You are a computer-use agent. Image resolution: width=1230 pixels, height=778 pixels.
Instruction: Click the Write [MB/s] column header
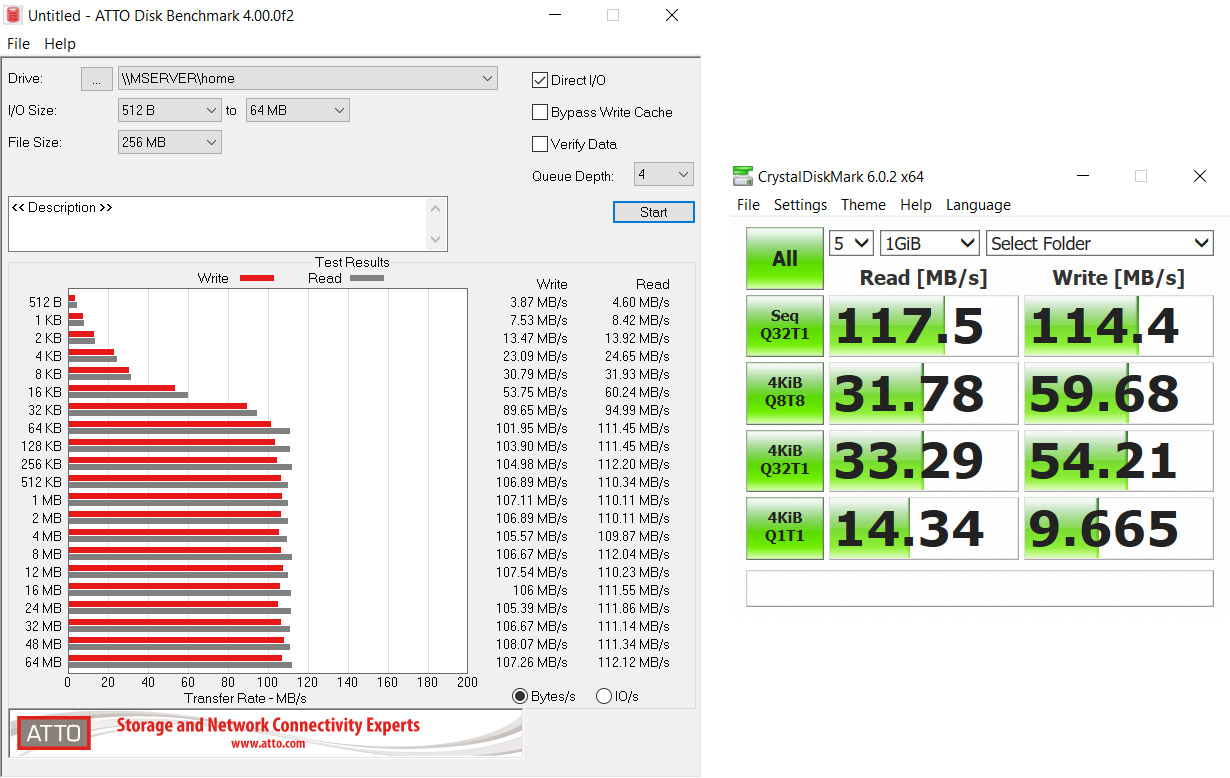(x=1118, y=277)
